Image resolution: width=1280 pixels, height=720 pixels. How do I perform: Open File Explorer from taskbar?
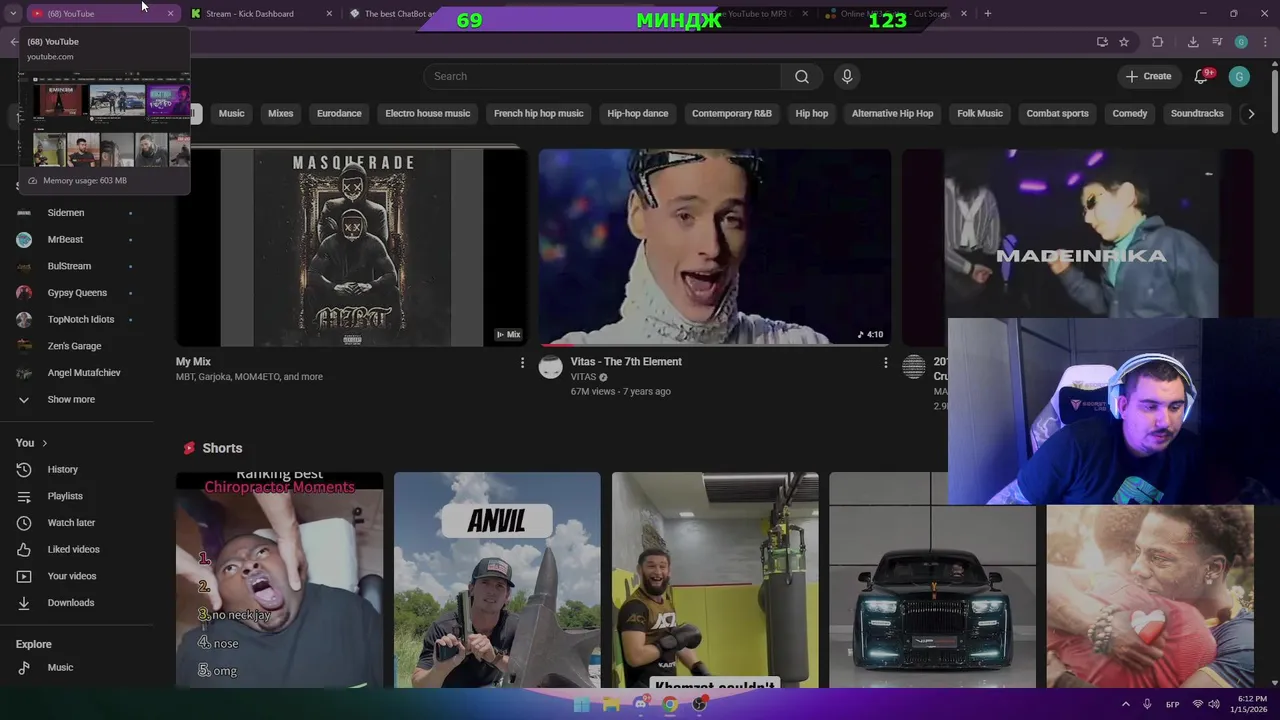611,704
